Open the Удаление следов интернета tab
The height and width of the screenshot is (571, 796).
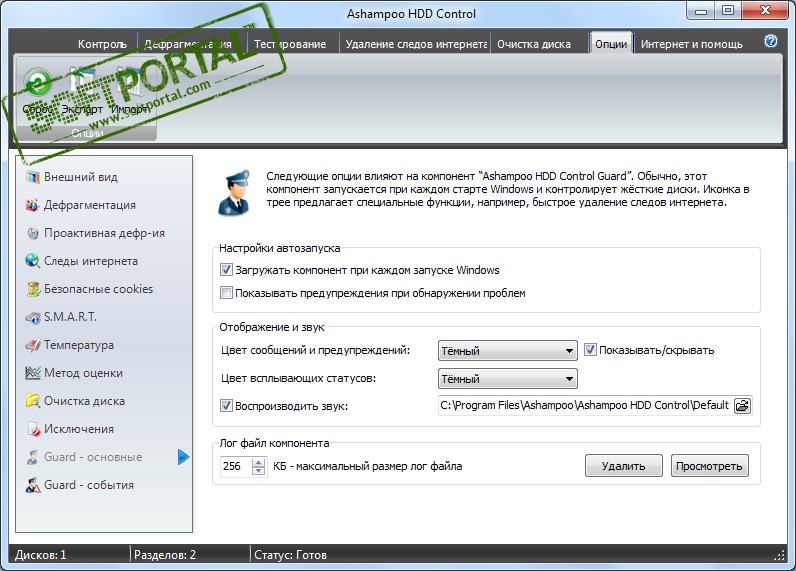(x=416, y=44)
